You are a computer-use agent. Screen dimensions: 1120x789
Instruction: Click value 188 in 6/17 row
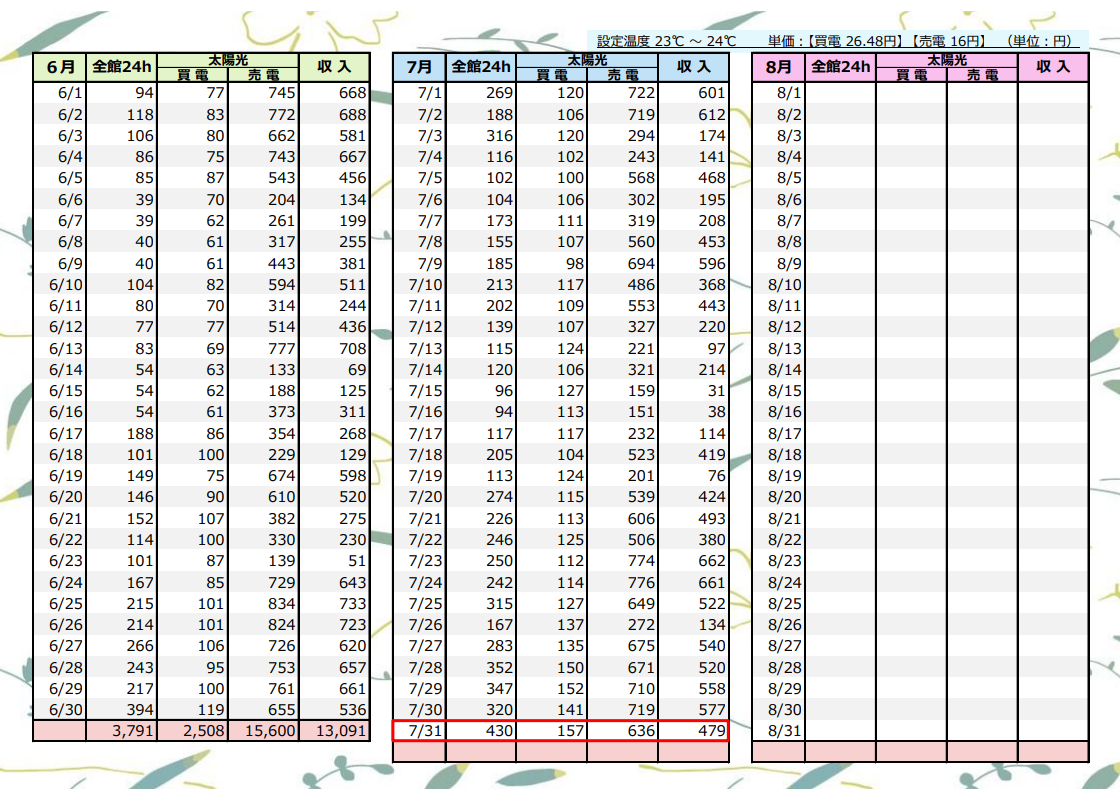pyautogui.click(x=121, y=433)
